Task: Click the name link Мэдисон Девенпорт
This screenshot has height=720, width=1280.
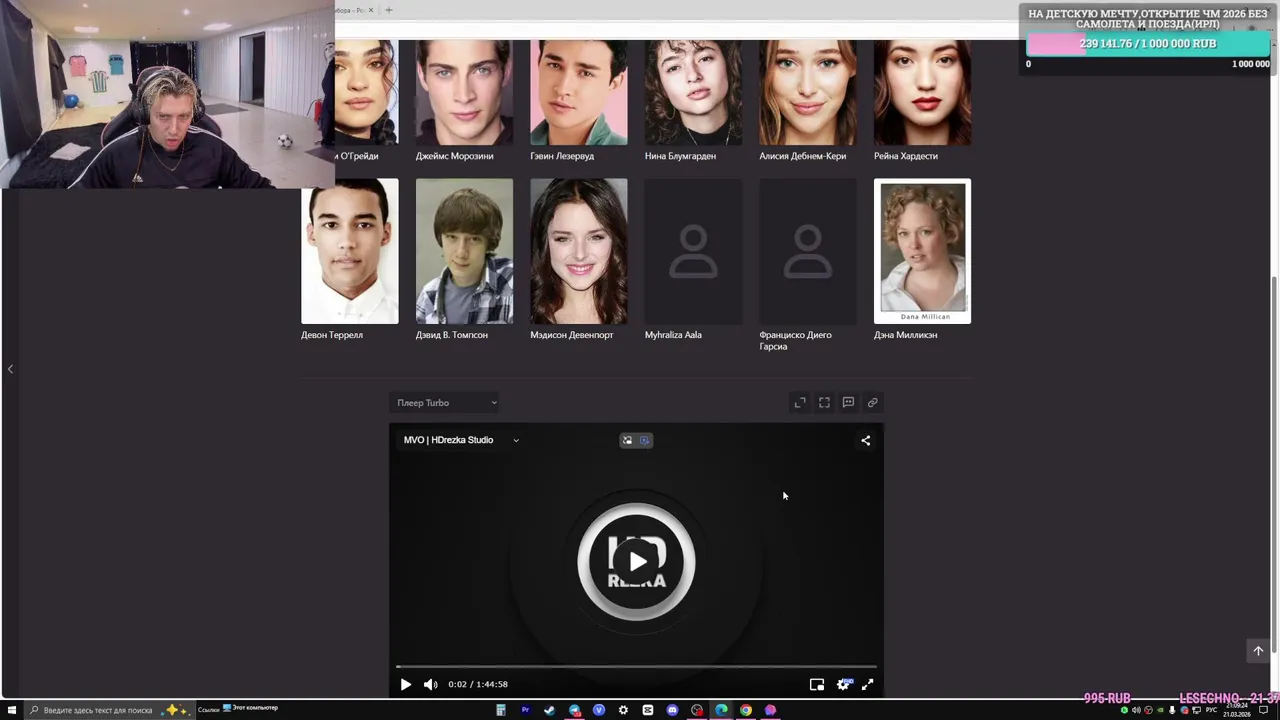Action: coord(572,335)
